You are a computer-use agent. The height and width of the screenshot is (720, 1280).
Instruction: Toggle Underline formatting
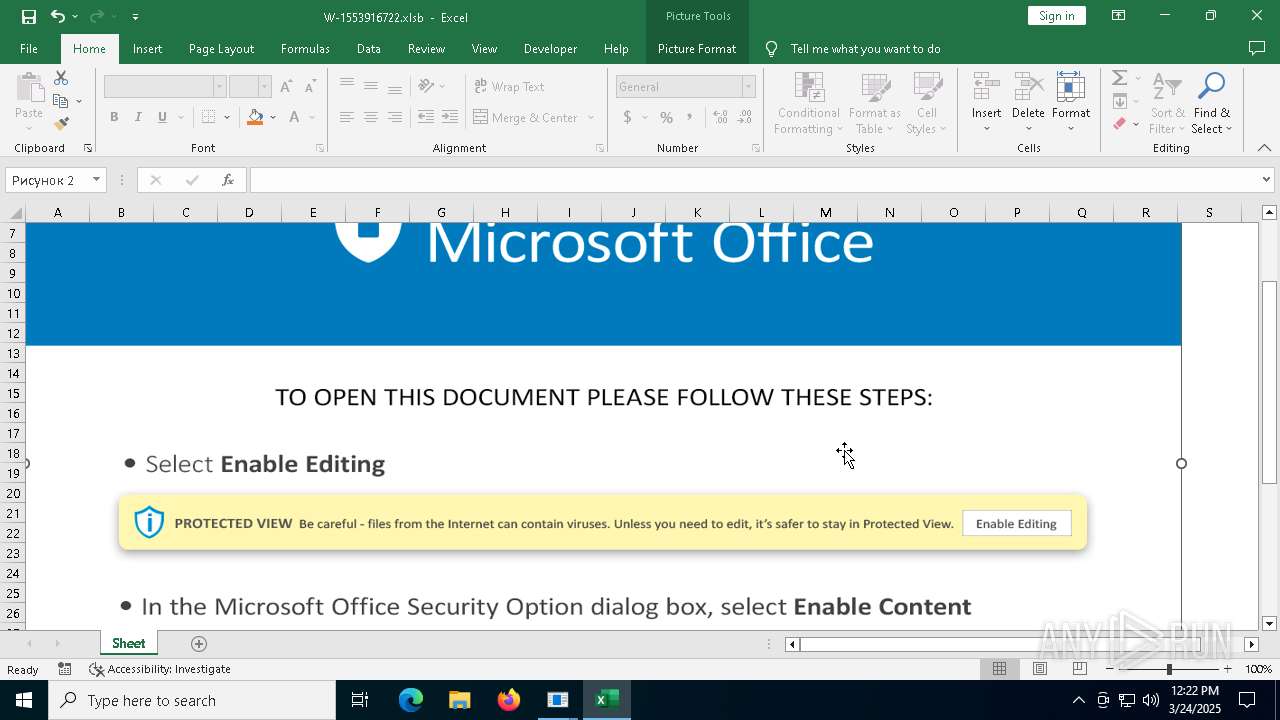point(162,117)
